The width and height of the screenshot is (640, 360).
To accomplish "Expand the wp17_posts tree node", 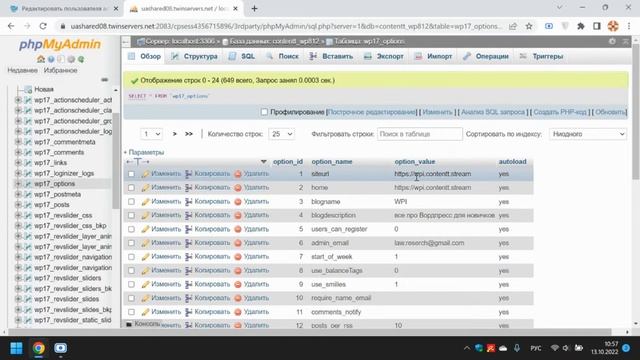I will 18,204.
